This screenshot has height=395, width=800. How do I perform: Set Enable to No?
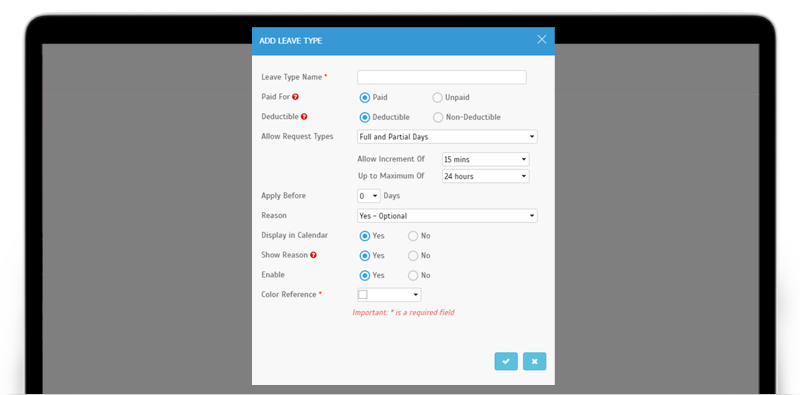pos(413,276)
